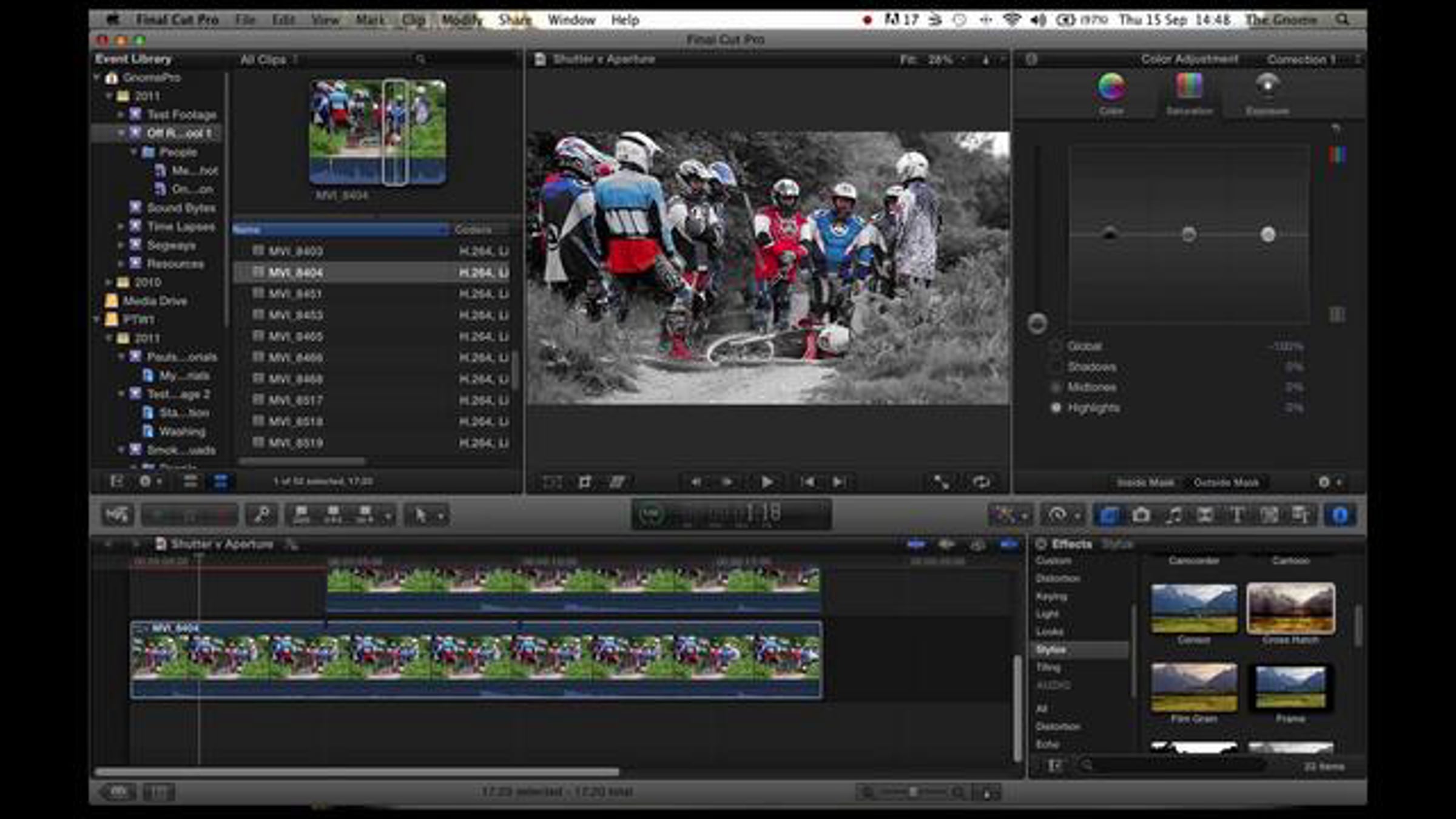Select the Film Grain effect thumbnail

coord(1194,687)
